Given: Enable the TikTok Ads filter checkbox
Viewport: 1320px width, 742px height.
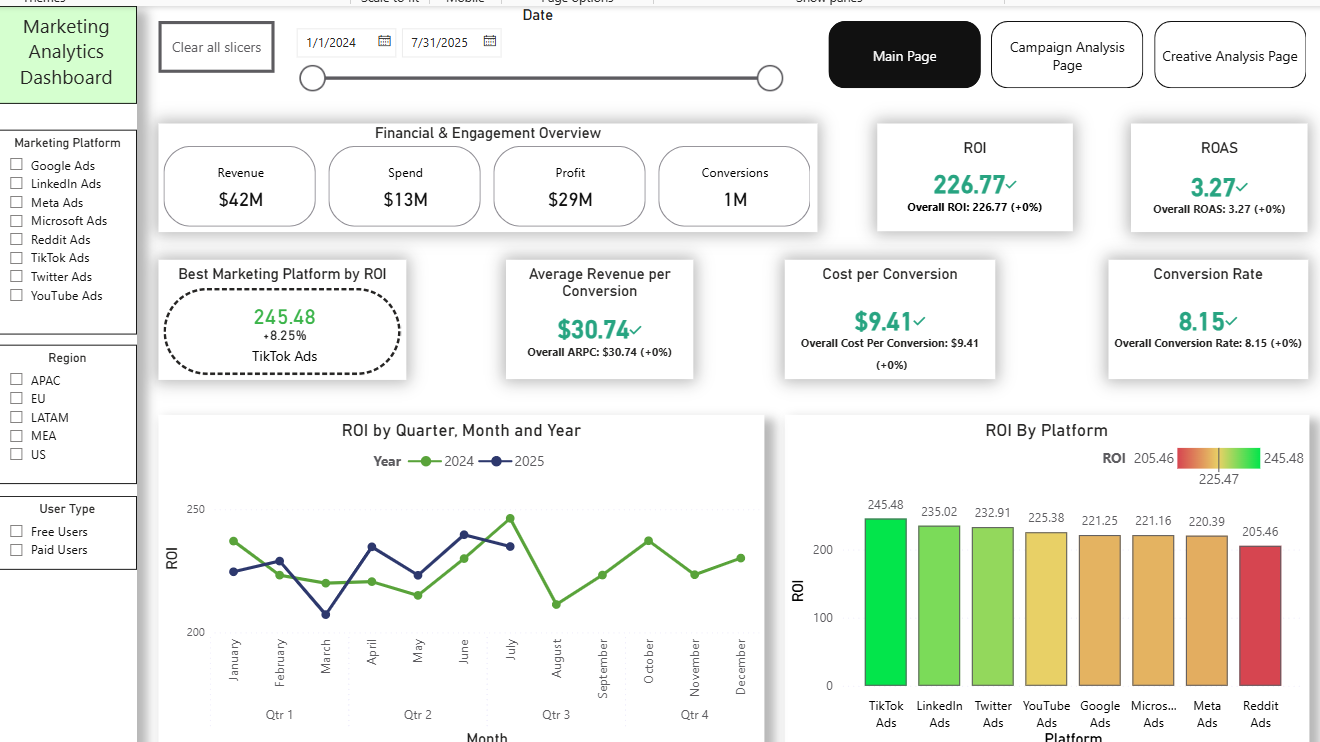Looking at the screenshot, I should pos(17,258).
